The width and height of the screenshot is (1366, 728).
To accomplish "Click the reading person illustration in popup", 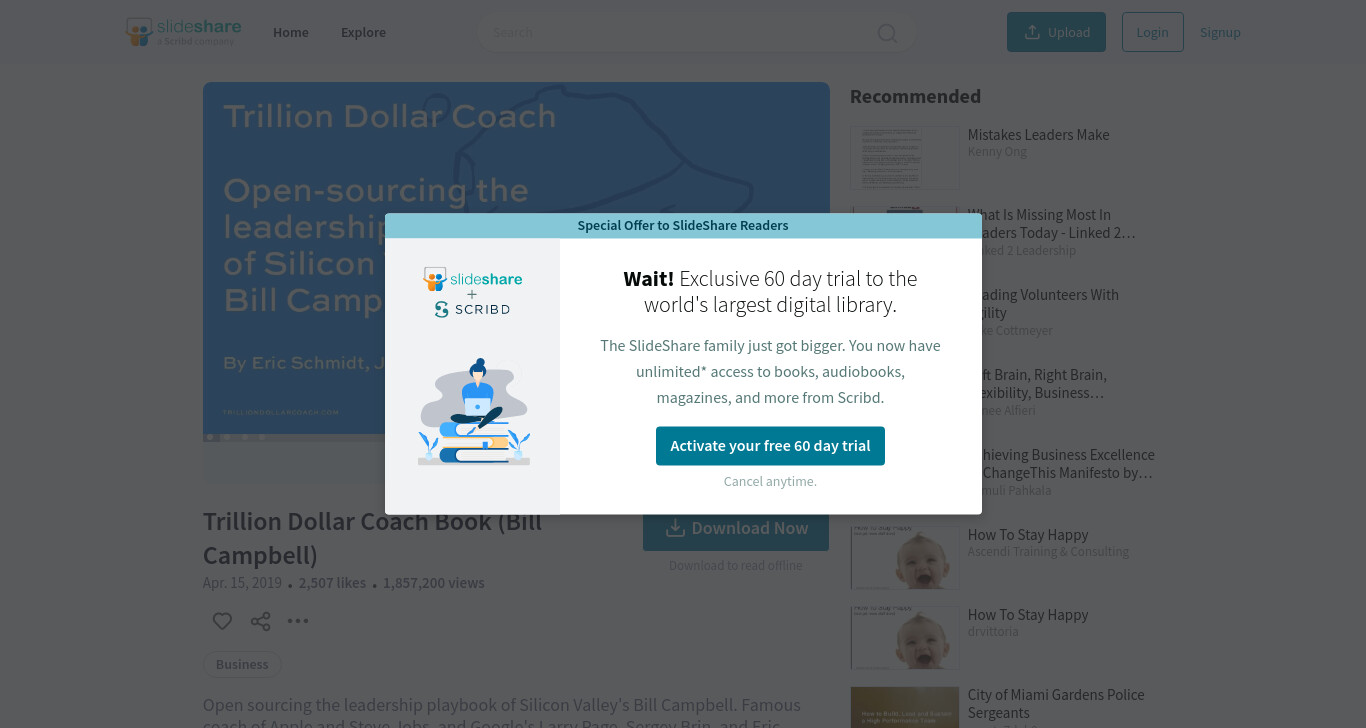I will click(474, 411).
